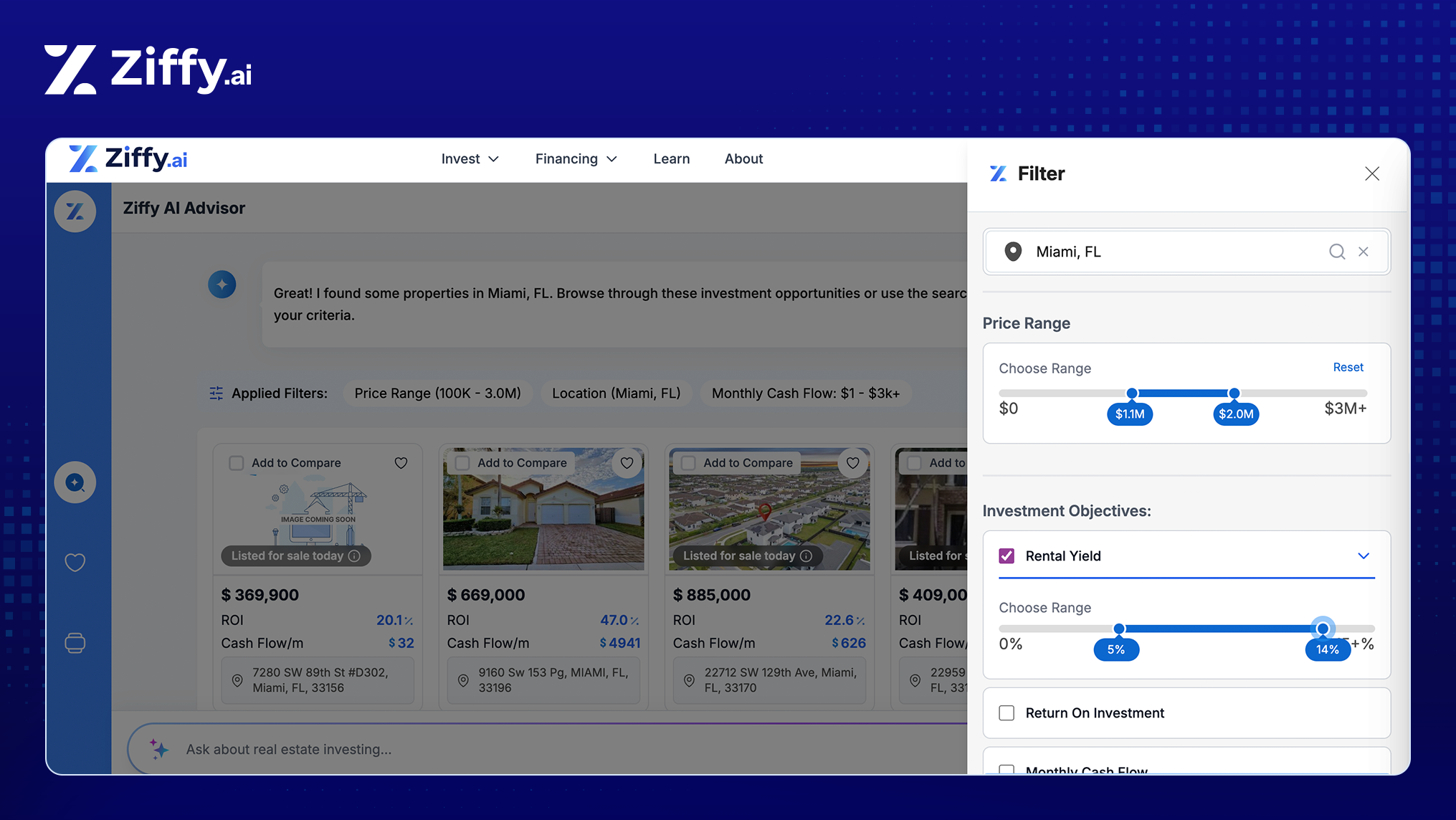Check Add to Compare on $369,900 property

[237, 463]
